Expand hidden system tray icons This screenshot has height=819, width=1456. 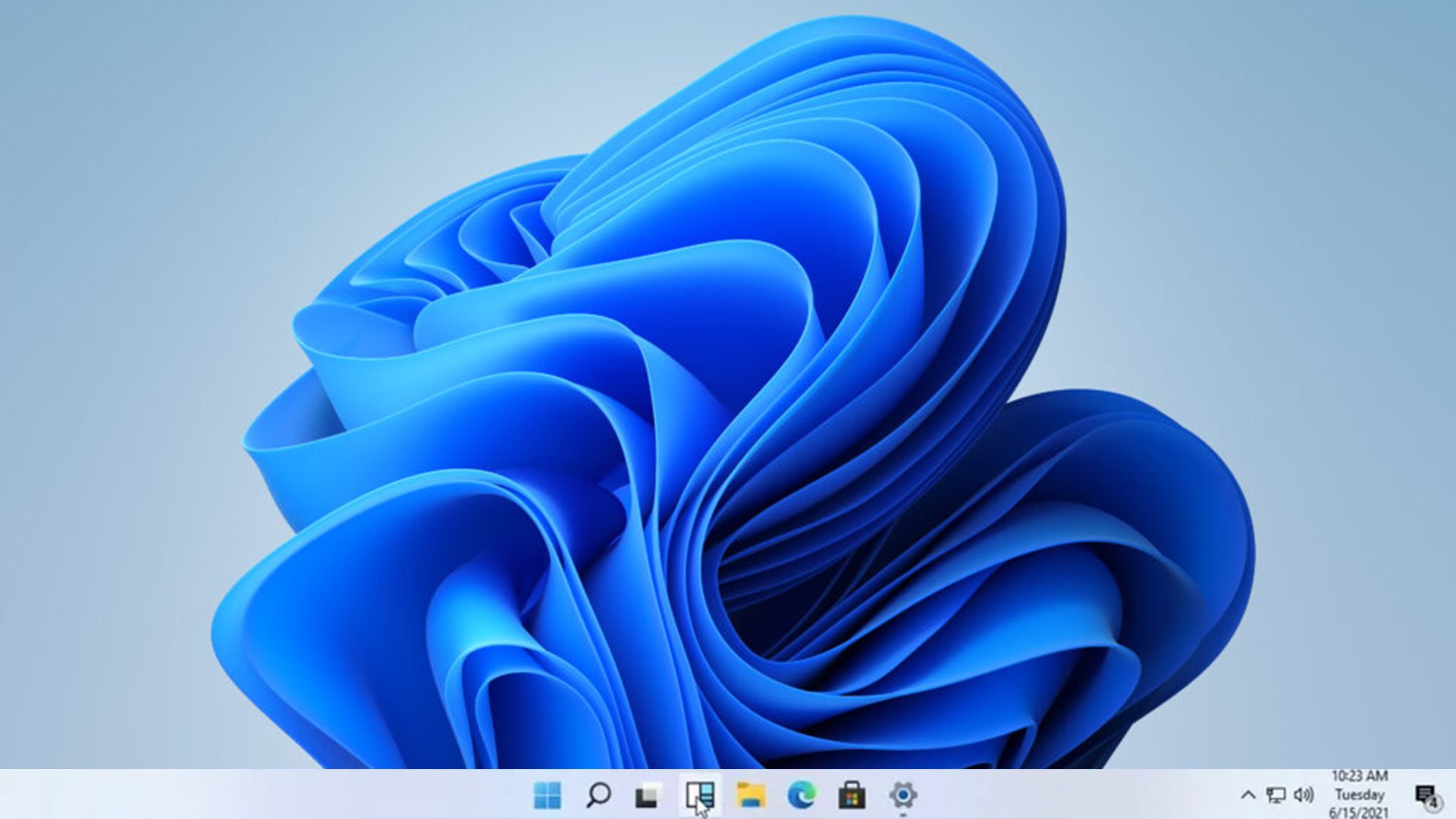click(1248, 795)
